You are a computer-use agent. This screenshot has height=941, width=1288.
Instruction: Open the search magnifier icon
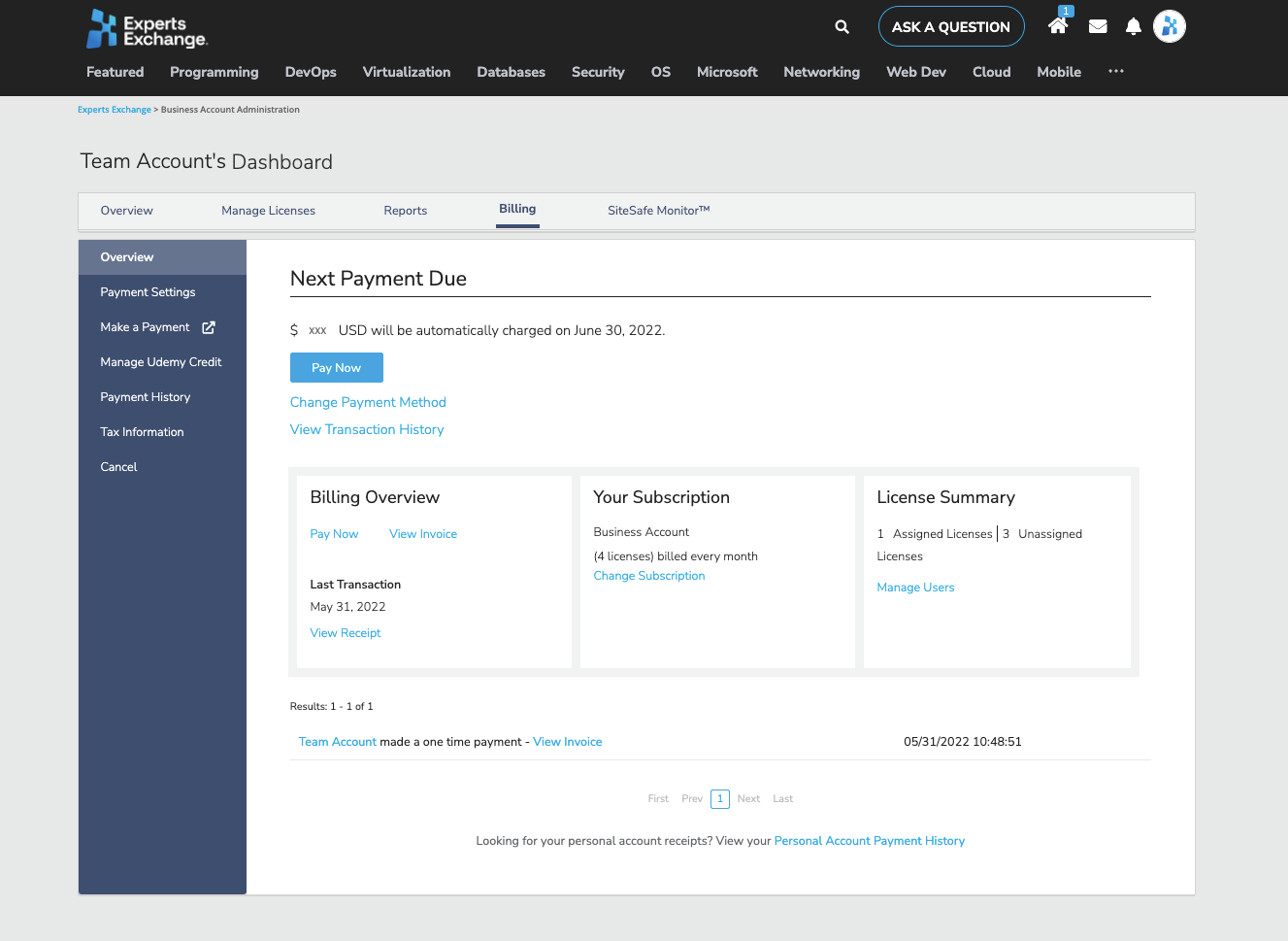tap(841, 26)
